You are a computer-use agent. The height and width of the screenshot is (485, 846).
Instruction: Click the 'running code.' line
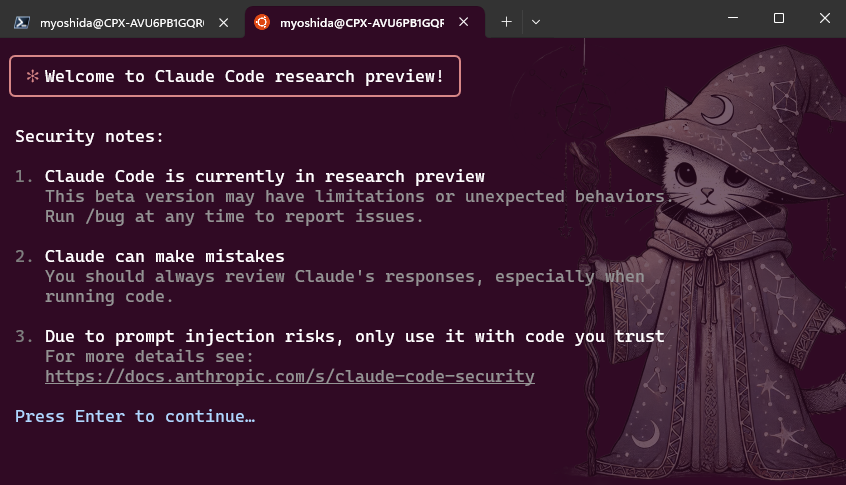109,297
